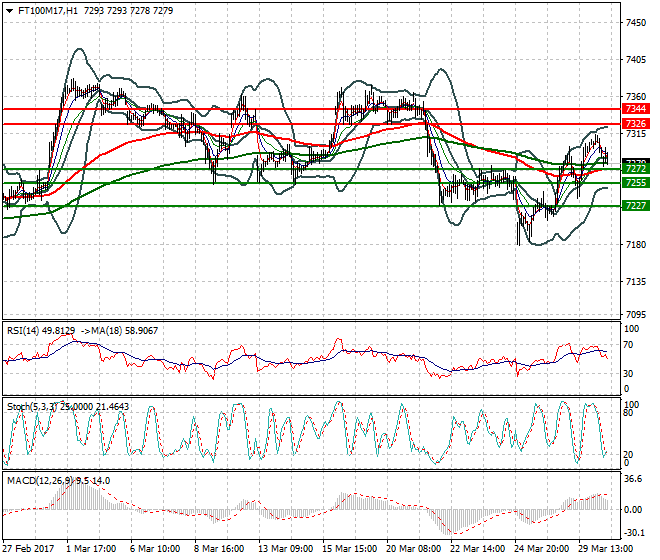Click the 7180 price scale value

tap(636, 245)
